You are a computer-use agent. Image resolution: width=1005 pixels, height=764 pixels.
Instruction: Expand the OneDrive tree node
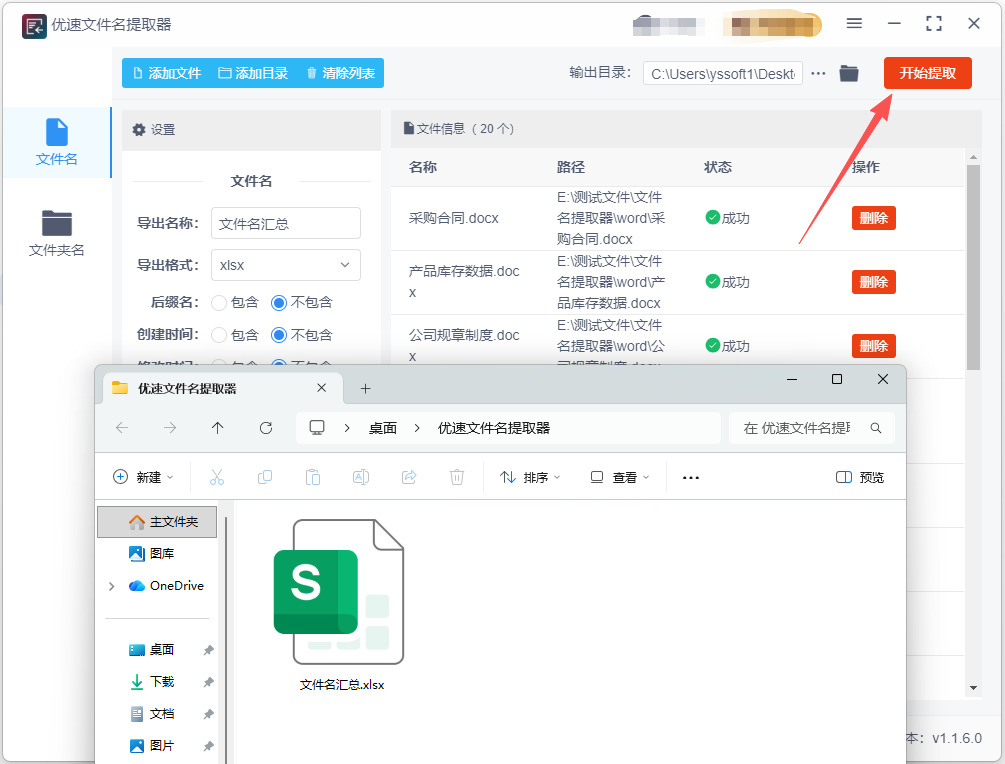coord(112,586)
